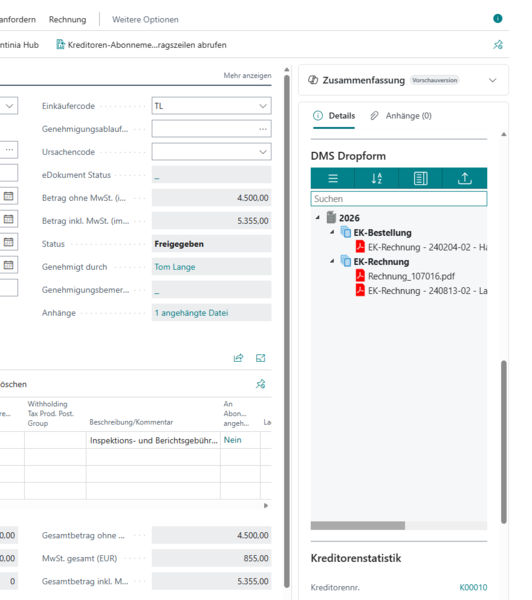Click the A-Z sort icon in DMS Dropform
Viewport: 532px width, 600px height.
coord(377,178)
